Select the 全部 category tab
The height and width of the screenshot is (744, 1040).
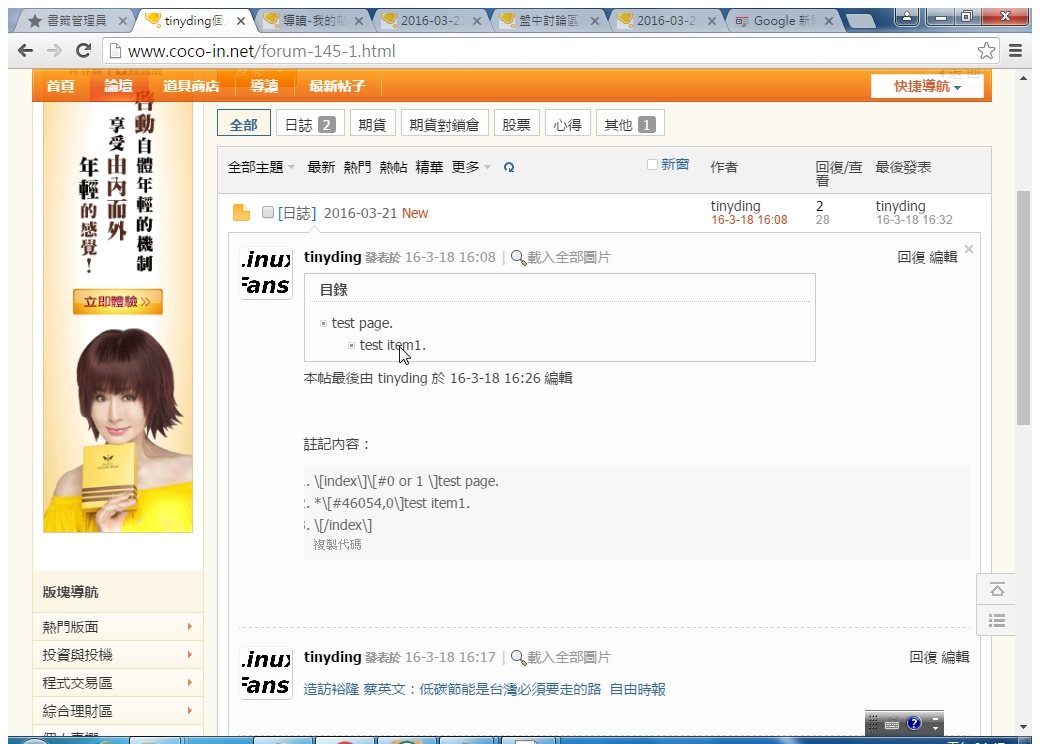point(243,125)
